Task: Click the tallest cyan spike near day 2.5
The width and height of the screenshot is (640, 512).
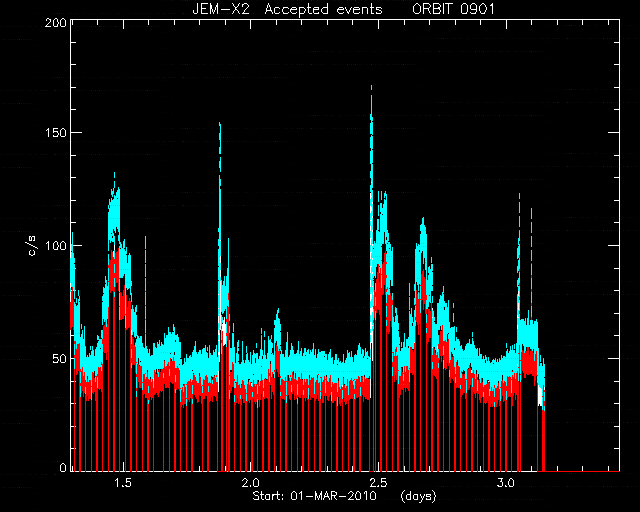Action: pos(371,87)
